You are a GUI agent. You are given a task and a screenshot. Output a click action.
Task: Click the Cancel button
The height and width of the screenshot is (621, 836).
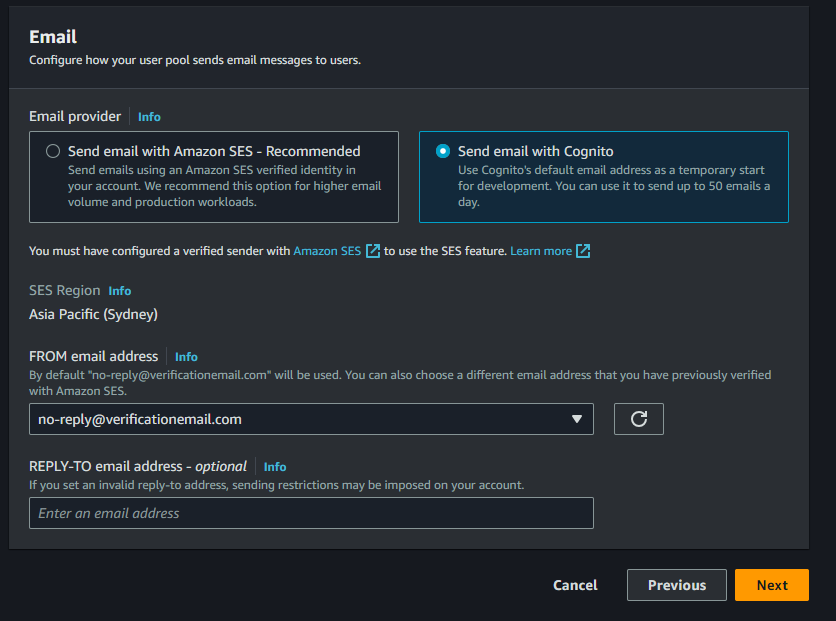(x=575, y=585)
